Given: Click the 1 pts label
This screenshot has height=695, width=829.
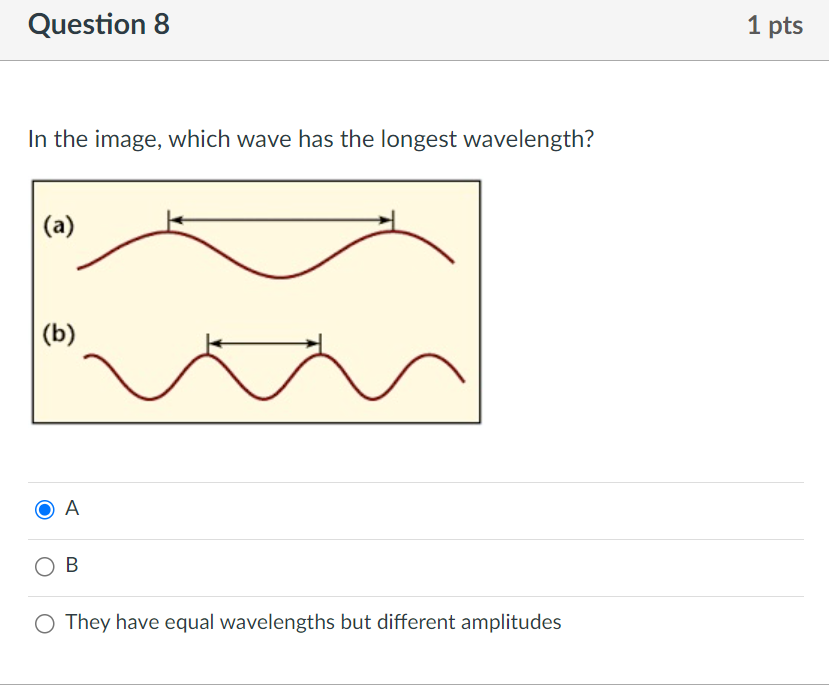Looking at the screenshot, I should pyautogui.click(x=775, y=25).
